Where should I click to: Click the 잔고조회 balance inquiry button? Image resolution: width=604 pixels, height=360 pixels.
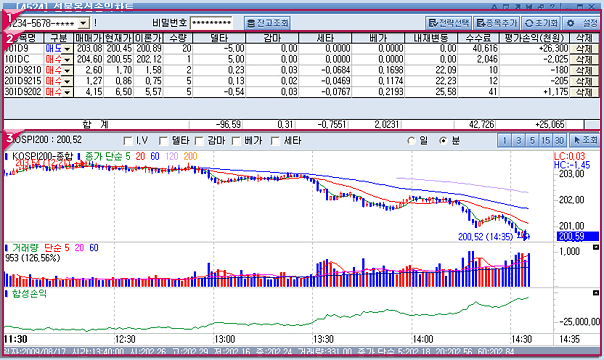267,23
